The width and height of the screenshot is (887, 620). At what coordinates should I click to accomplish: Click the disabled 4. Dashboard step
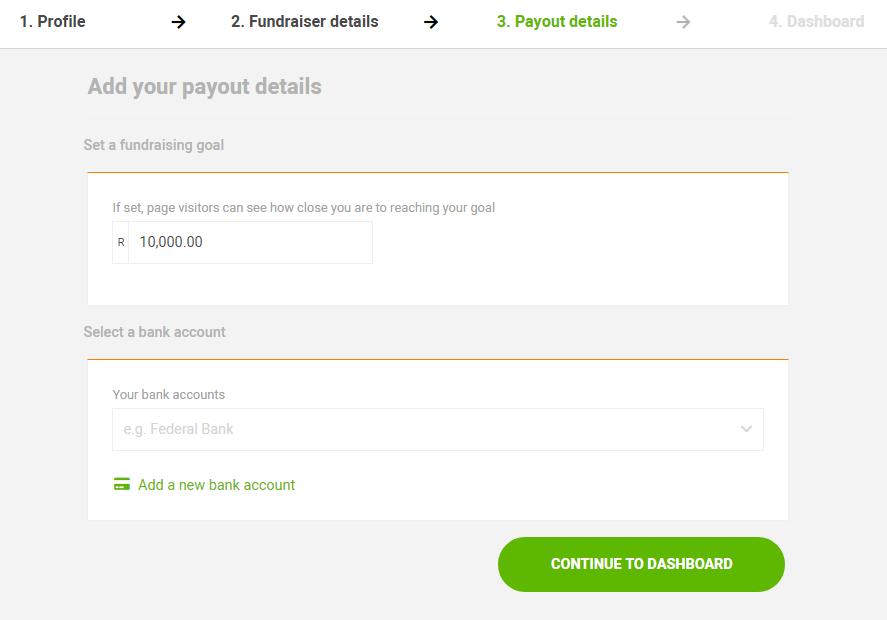pyautogui.click(x=816, y=22)
